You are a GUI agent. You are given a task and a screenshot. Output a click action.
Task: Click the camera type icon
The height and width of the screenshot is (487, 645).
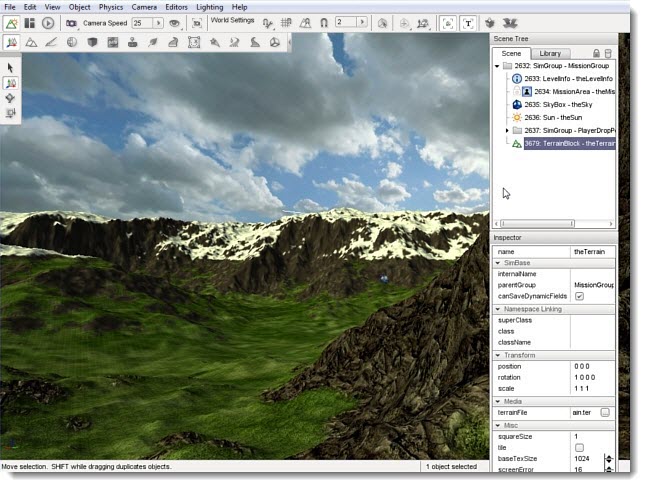72,22
